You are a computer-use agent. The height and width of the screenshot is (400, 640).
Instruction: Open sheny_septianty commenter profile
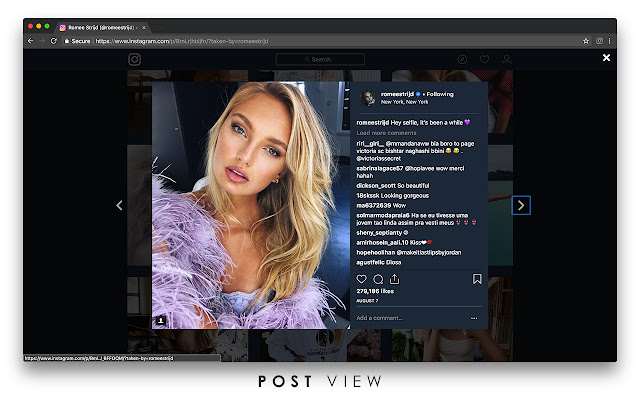tap(379, 233)
